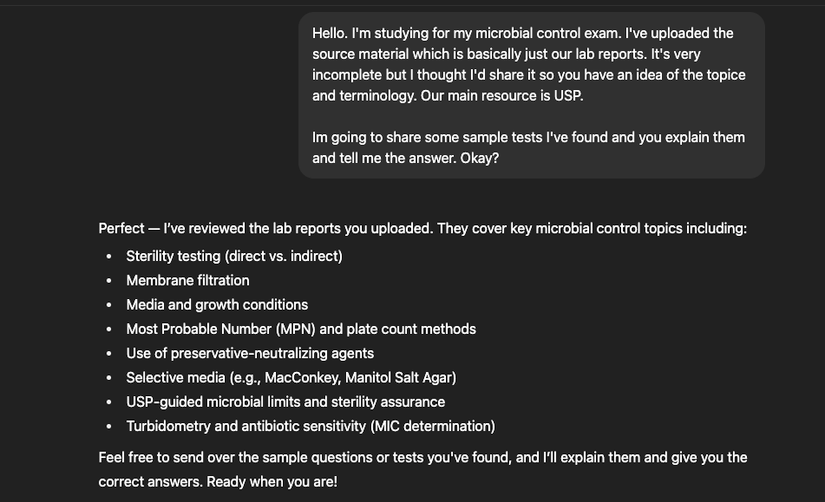The height and width of the screenshot is (502, 825).
Task: Click the 'Perfect — I've reviewed the lab reports' line
Action: 422,228
